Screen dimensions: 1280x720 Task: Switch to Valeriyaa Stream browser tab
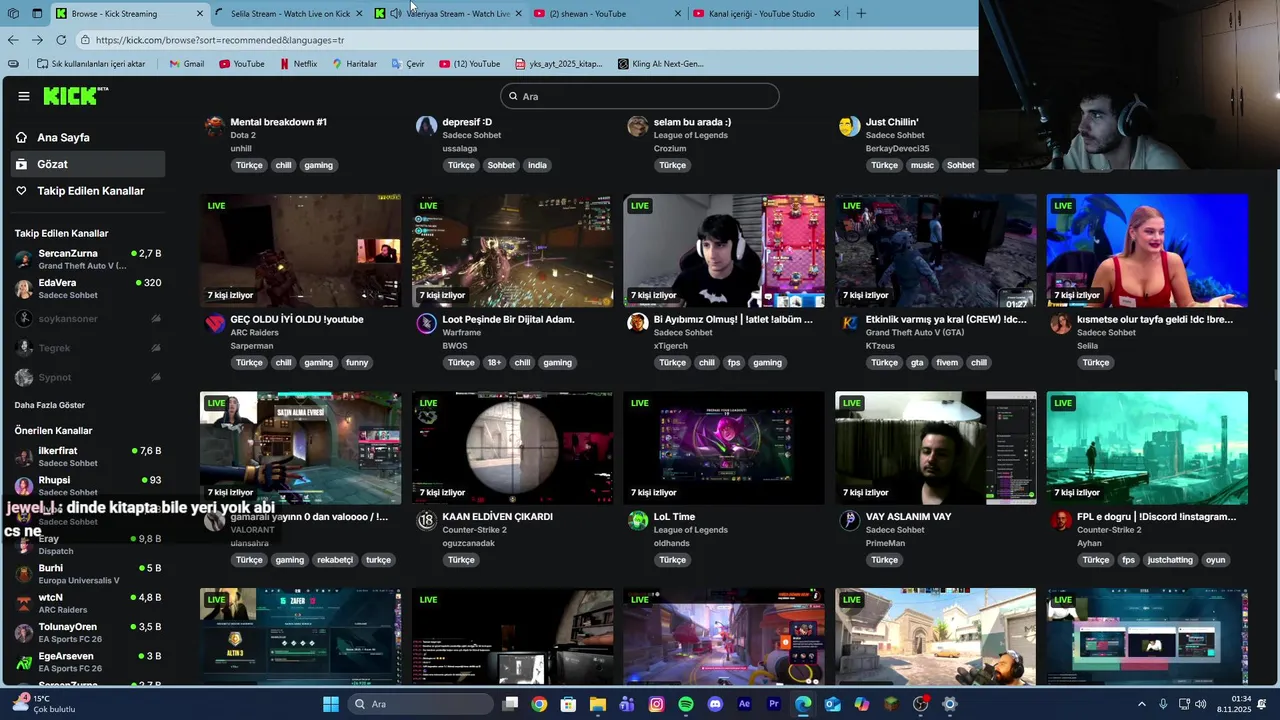pyautogui.click(x=457, y=14)
